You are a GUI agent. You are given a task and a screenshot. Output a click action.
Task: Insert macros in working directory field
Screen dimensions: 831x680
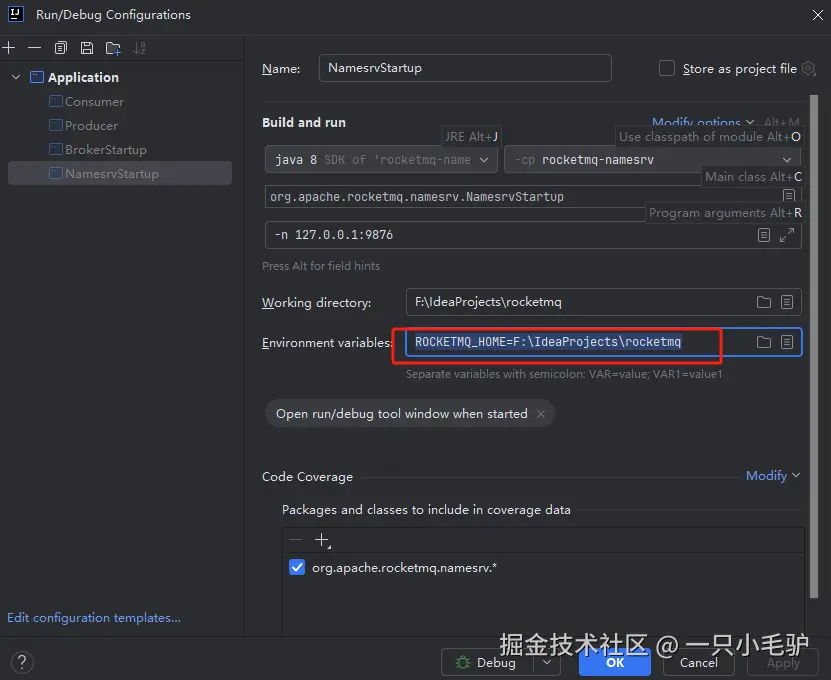pos(787,302)
